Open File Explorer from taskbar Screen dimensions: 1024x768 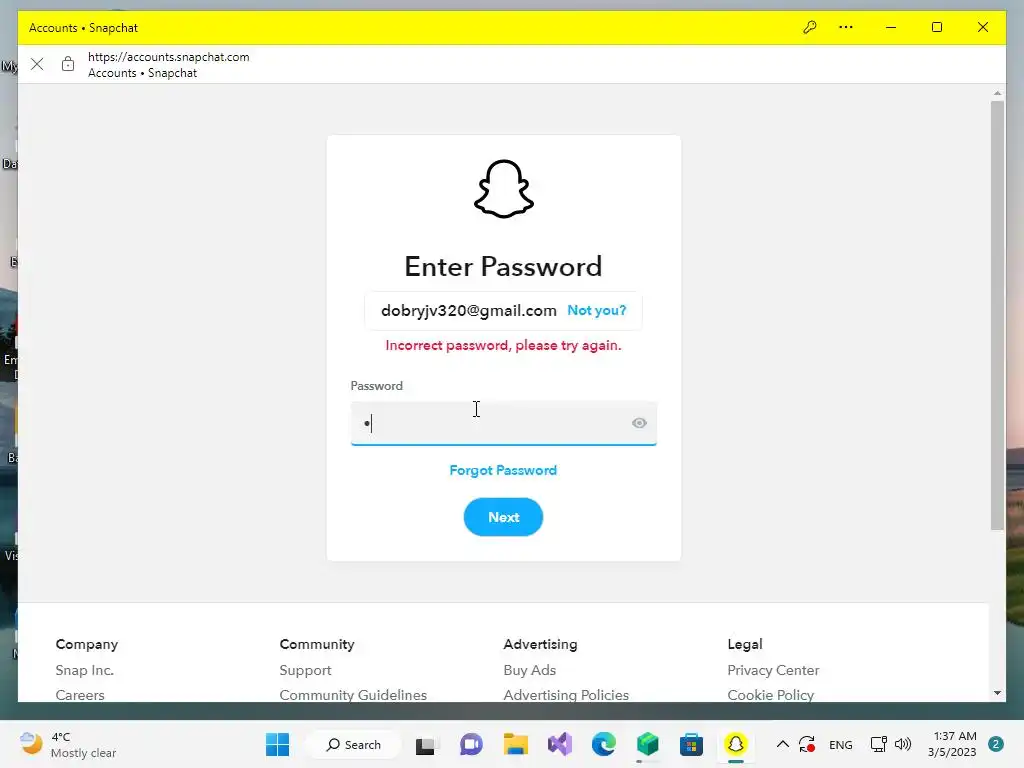pos(515,744)
